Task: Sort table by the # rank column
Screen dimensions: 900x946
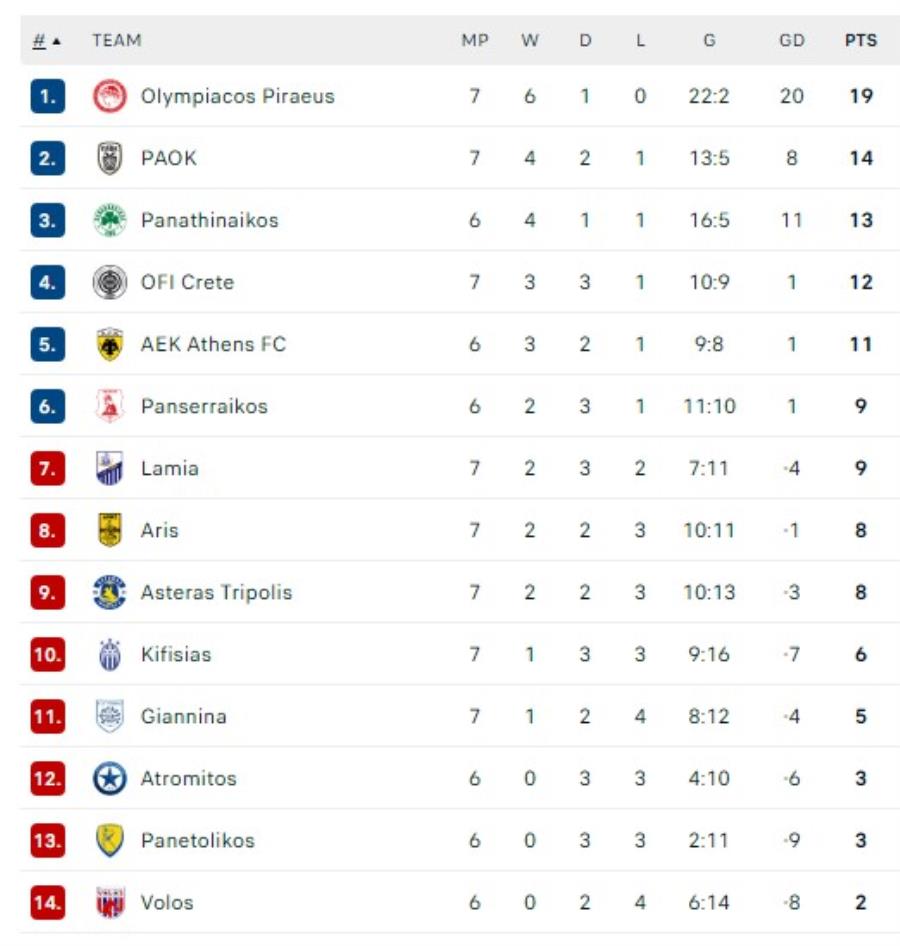Action: [41, 41]
